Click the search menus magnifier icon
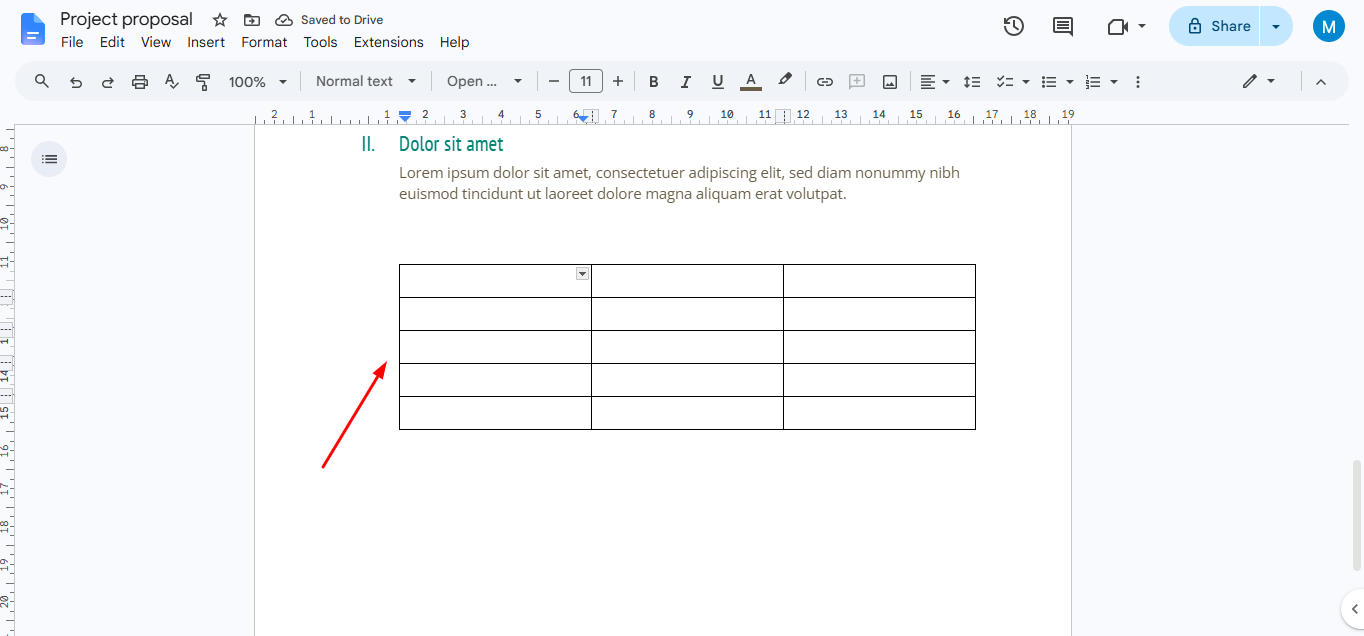This screenshot has width=1364, height=636. point(42,81)
